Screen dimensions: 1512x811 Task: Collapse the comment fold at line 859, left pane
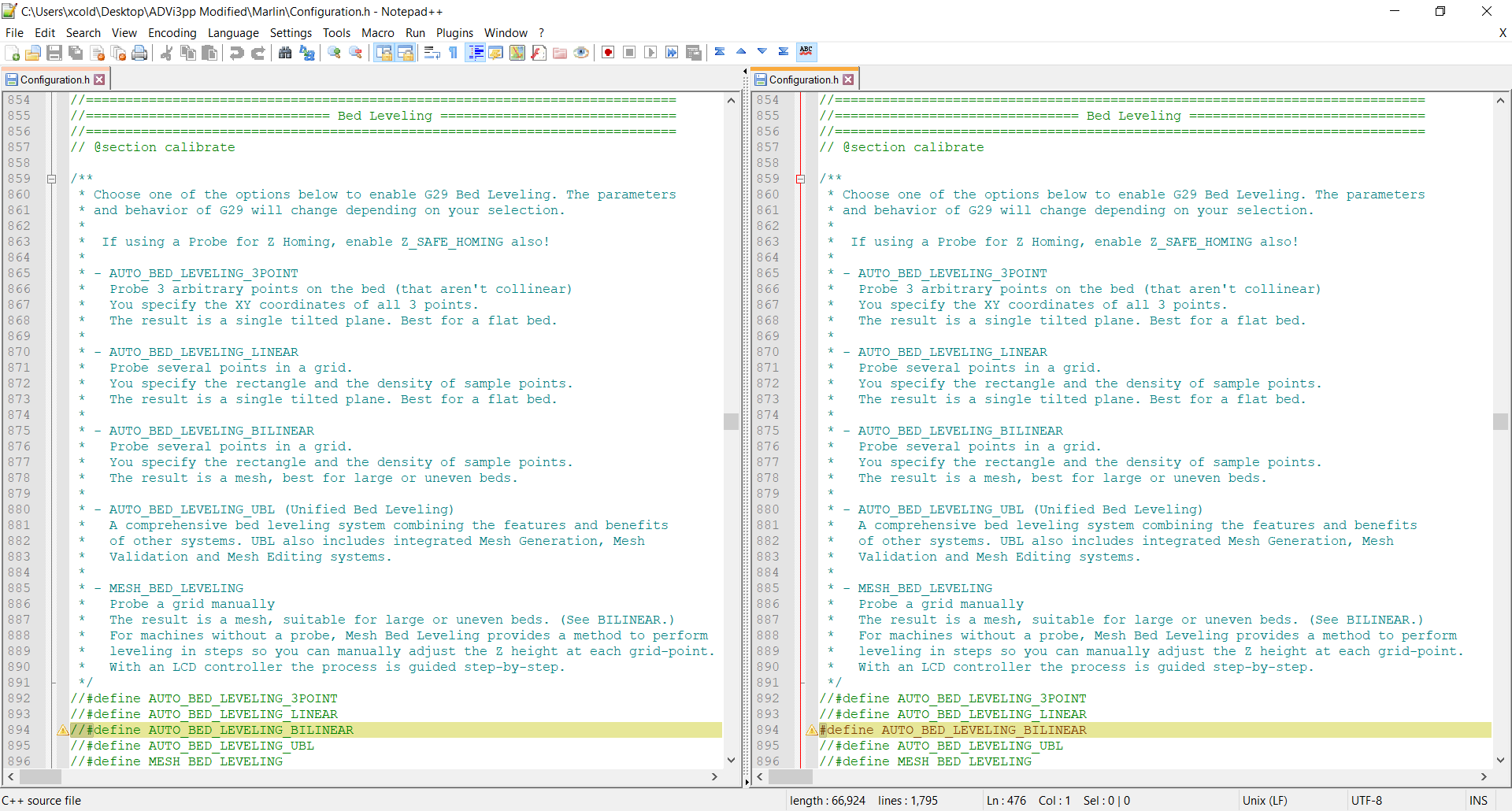(52, 179)
